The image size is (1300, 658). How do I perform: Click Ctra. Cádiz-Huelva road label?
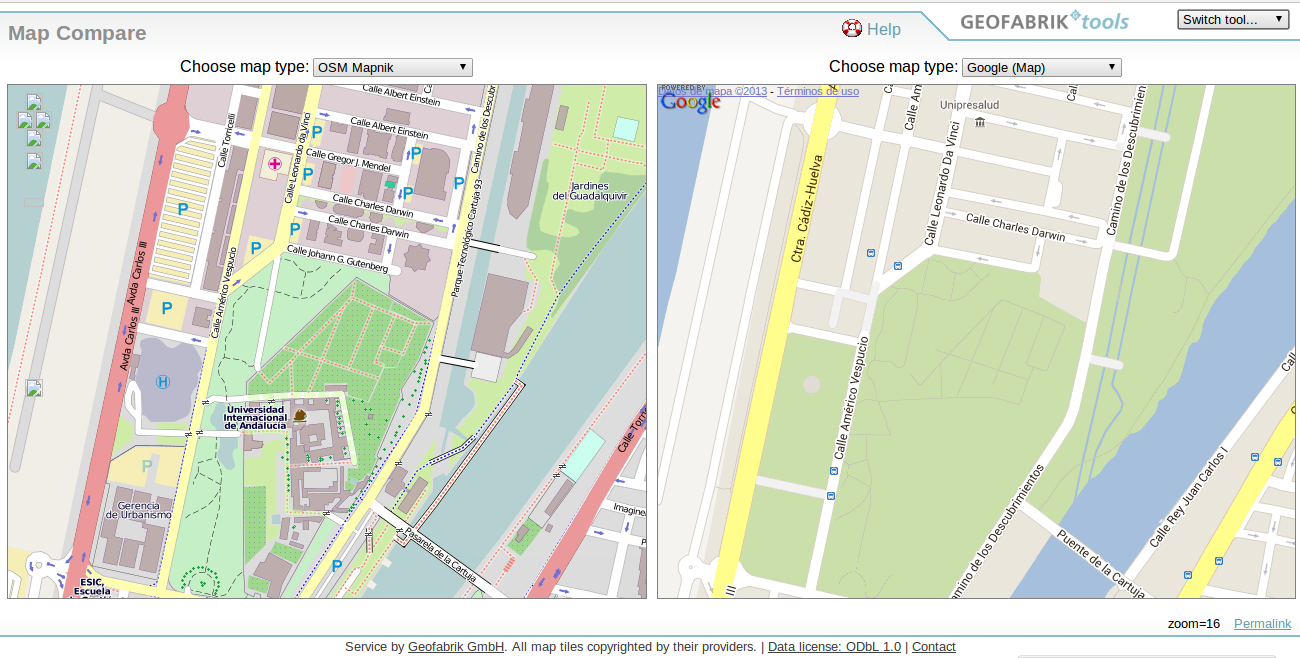pos(808,208)
